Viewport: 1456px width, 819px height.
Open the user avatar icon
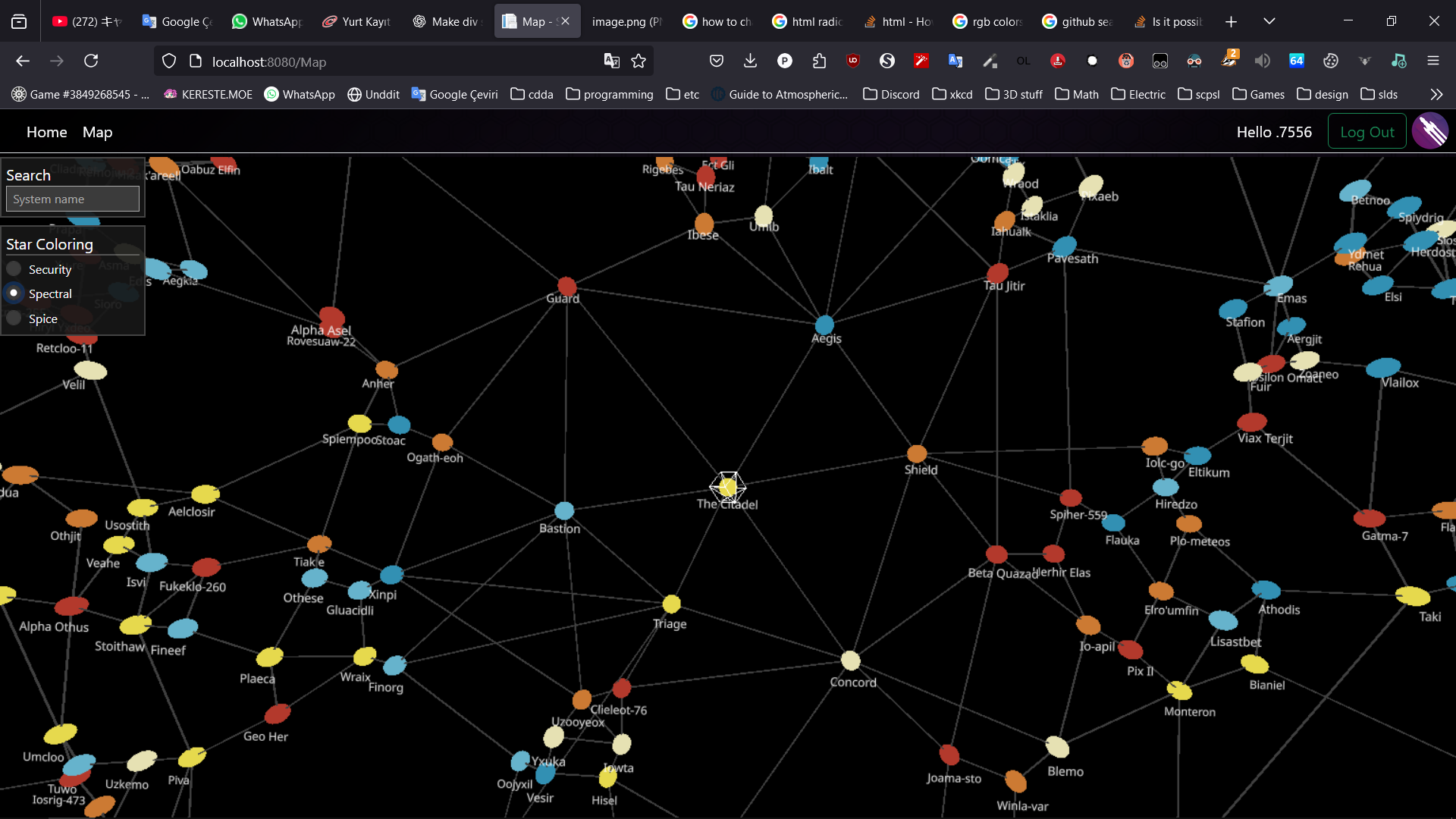(1430, 131)
